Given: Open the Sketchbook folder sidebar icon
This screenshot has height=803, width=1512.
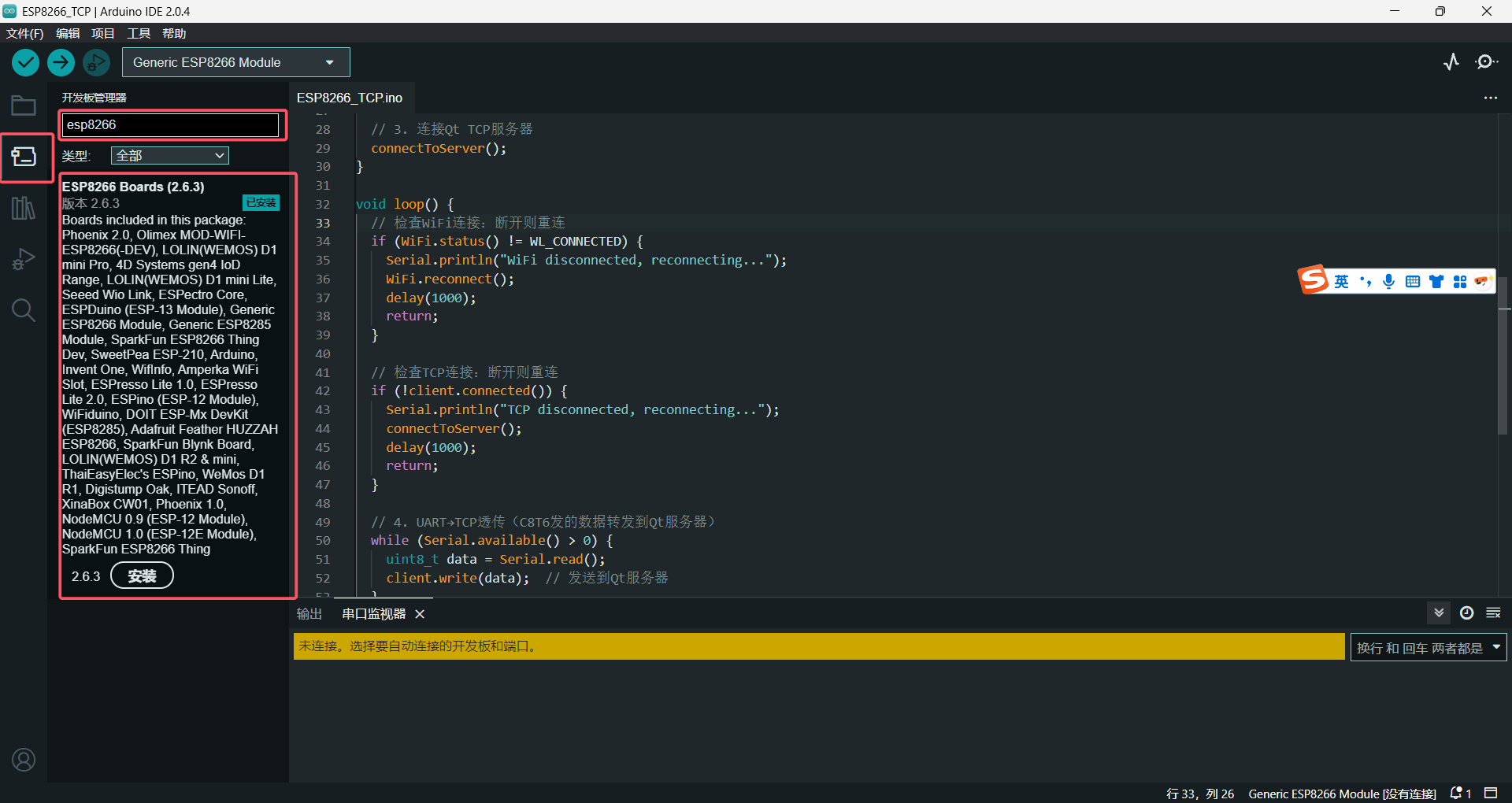Looking at the screenshot, I should tap(24, 105).
